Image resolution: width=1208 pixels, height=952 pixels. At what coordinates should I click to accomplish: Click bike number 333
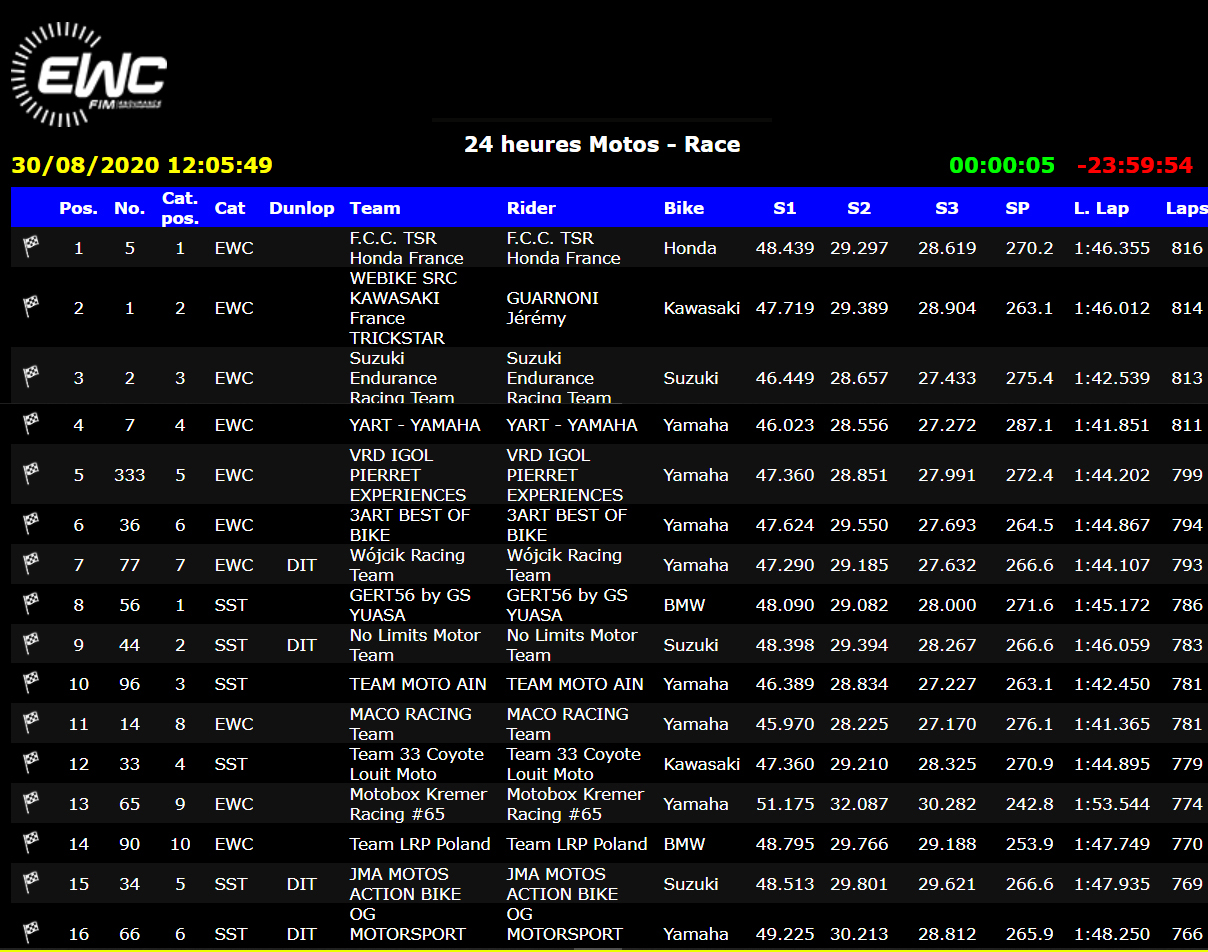[130, 475]
